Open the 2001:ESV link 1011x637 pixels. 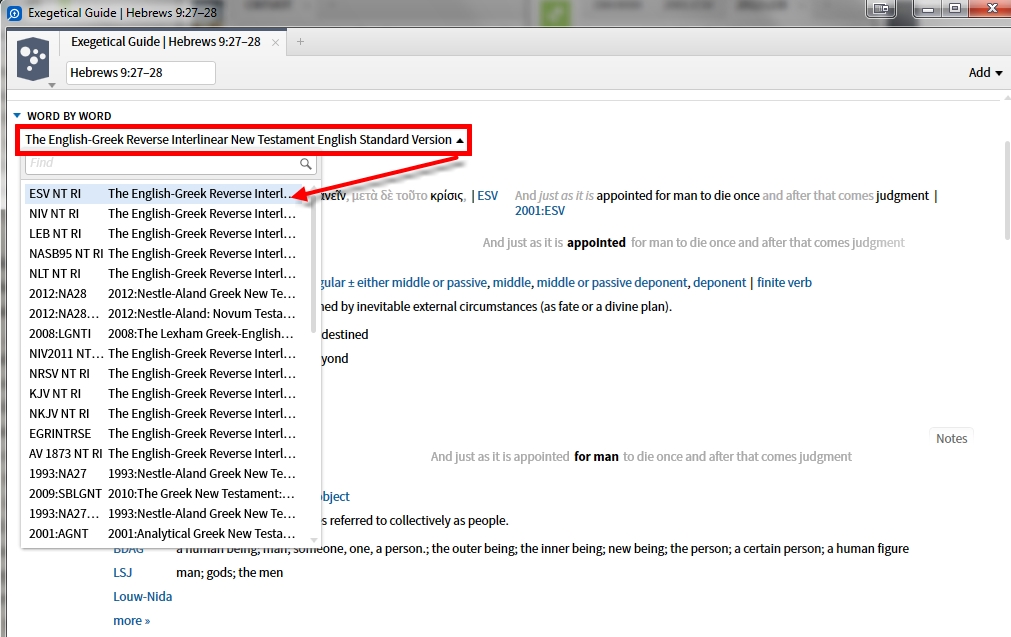pyautogui.click(x=540, y=210)
